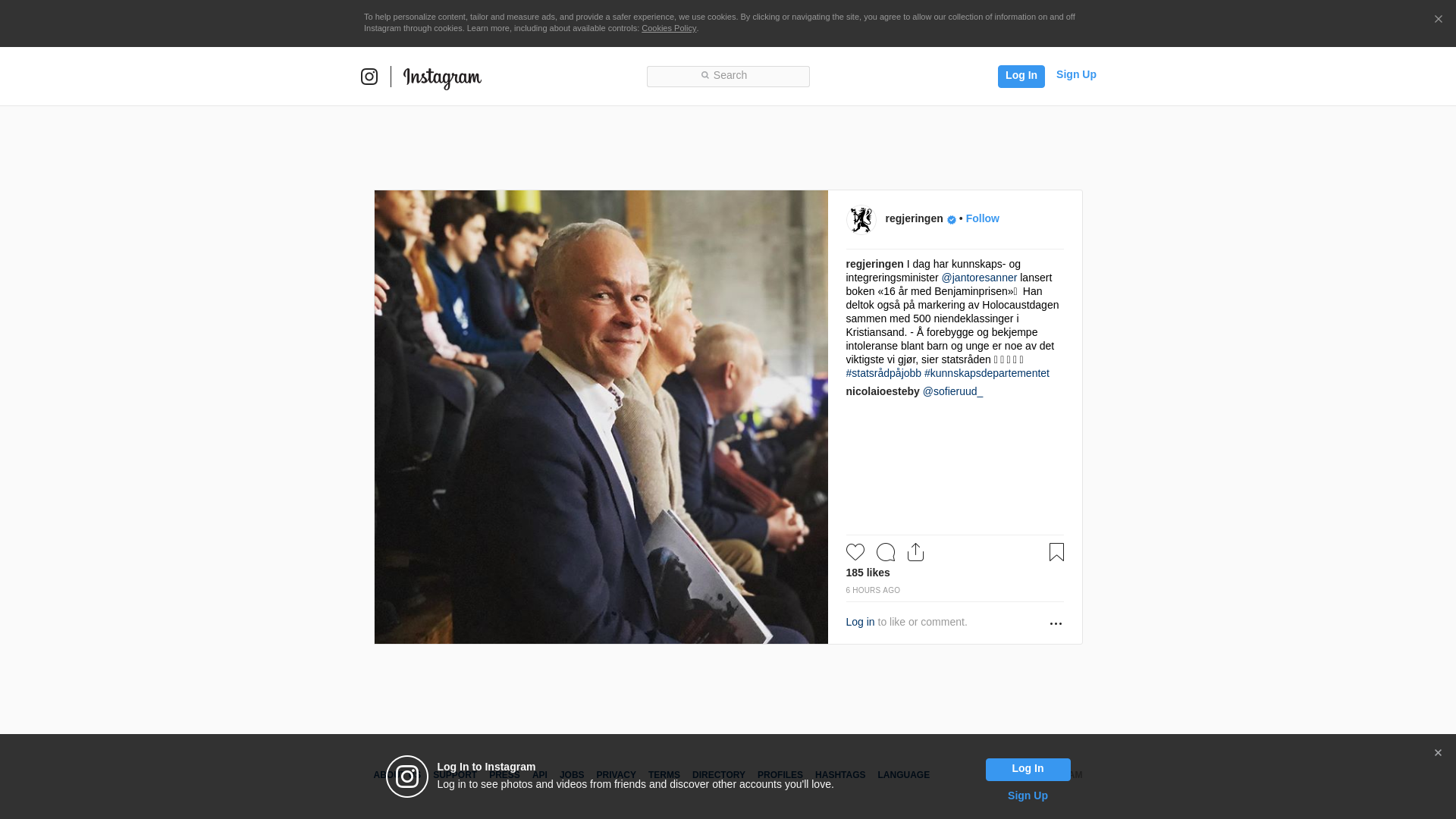This screenshot has width=1456, height=819.
Task: Click the Instagram wordmark logo
Action: point(442,78)
